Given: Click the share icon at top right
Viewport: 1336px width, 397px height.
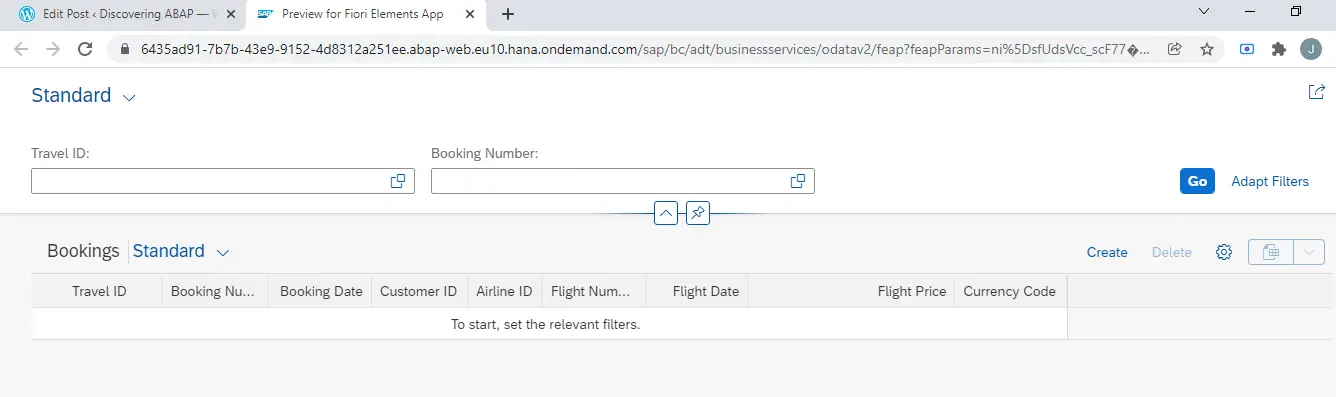Looking at the screenshot, I should 1316,92.
